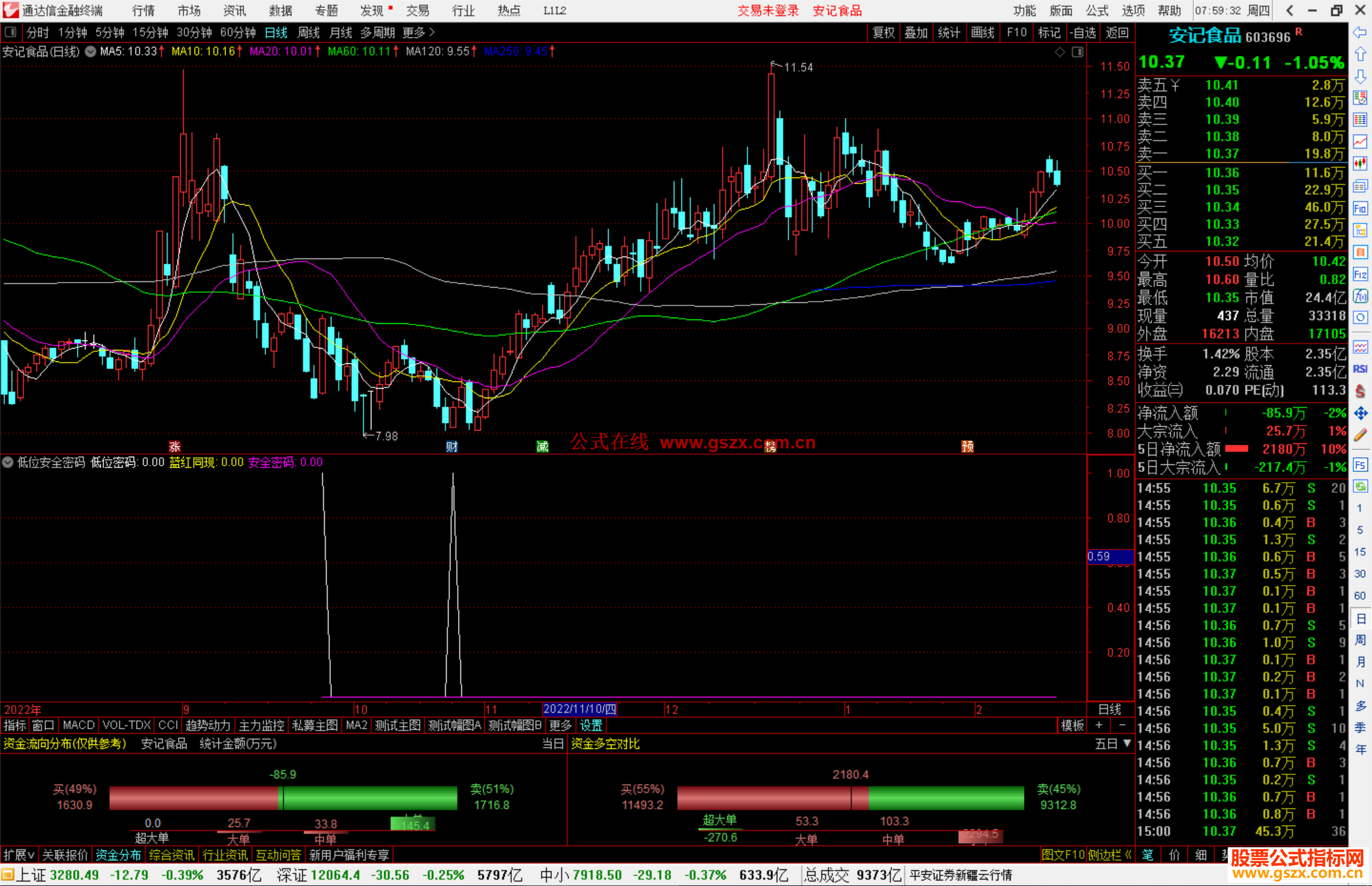Open the formula f(x) sidebar icon

[x=1360, y=296]
